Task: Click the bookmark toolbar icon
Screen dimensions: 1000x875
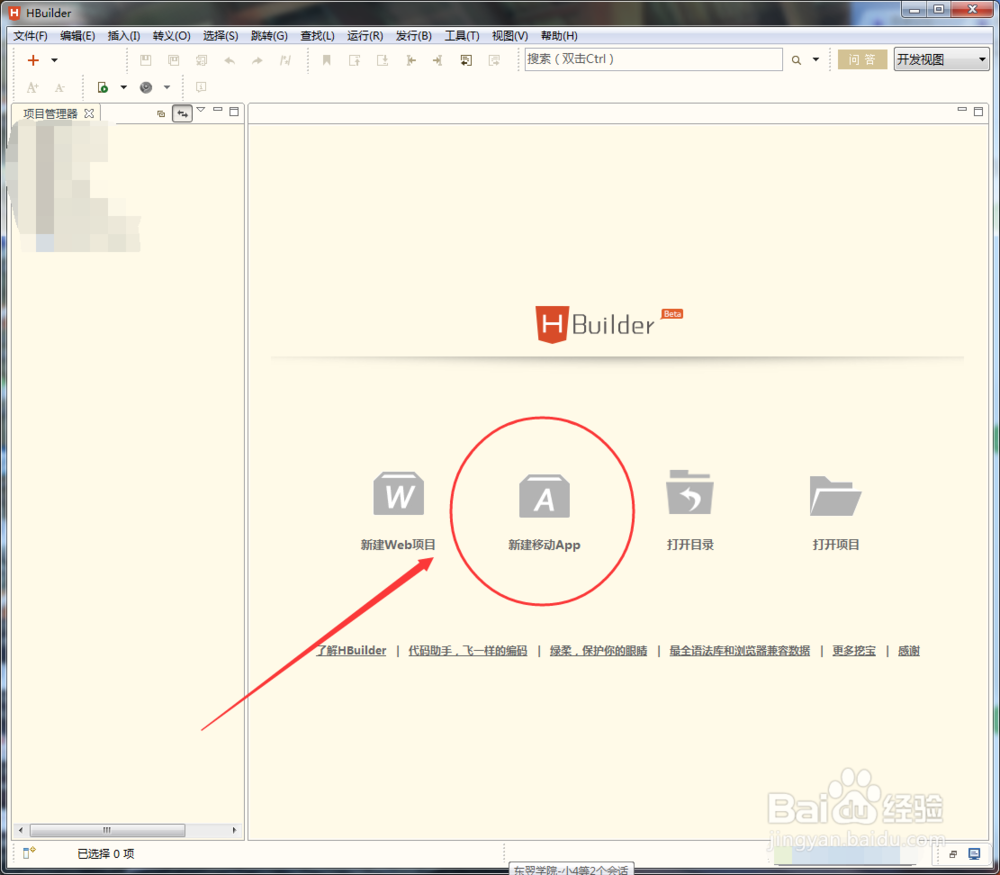Action: pyautogui.click(x=327, y=60)
